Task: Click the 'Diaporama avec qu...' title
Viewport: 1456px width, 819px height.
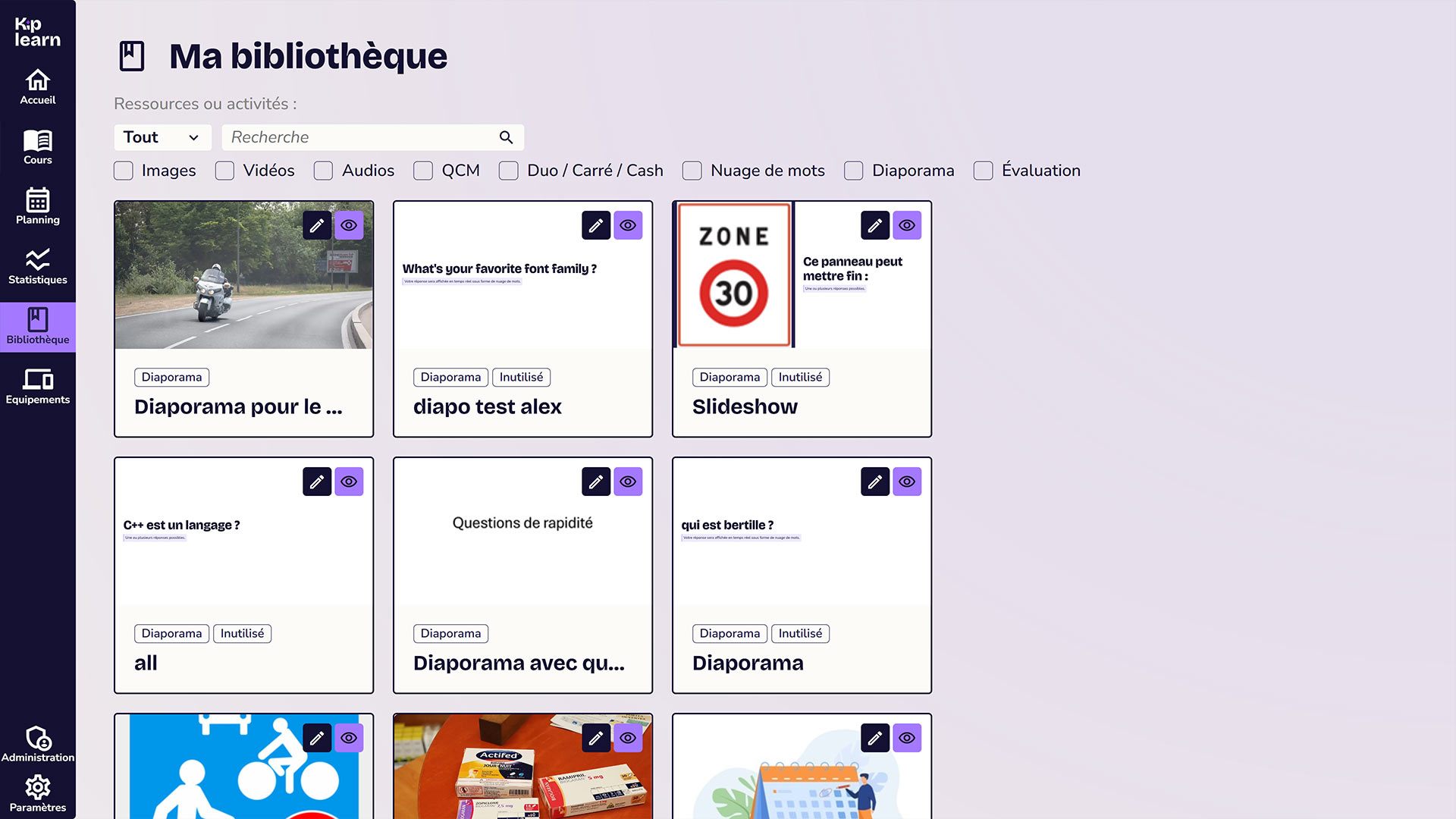Action: [519, 664]
